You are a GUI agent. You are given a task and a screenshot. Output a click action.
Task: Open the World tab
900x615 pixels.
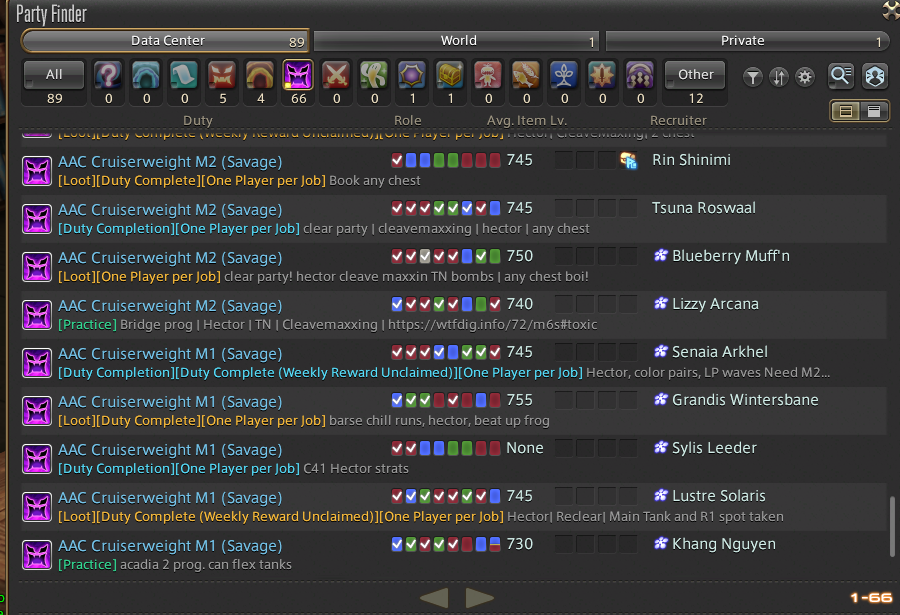coord(456,41)
